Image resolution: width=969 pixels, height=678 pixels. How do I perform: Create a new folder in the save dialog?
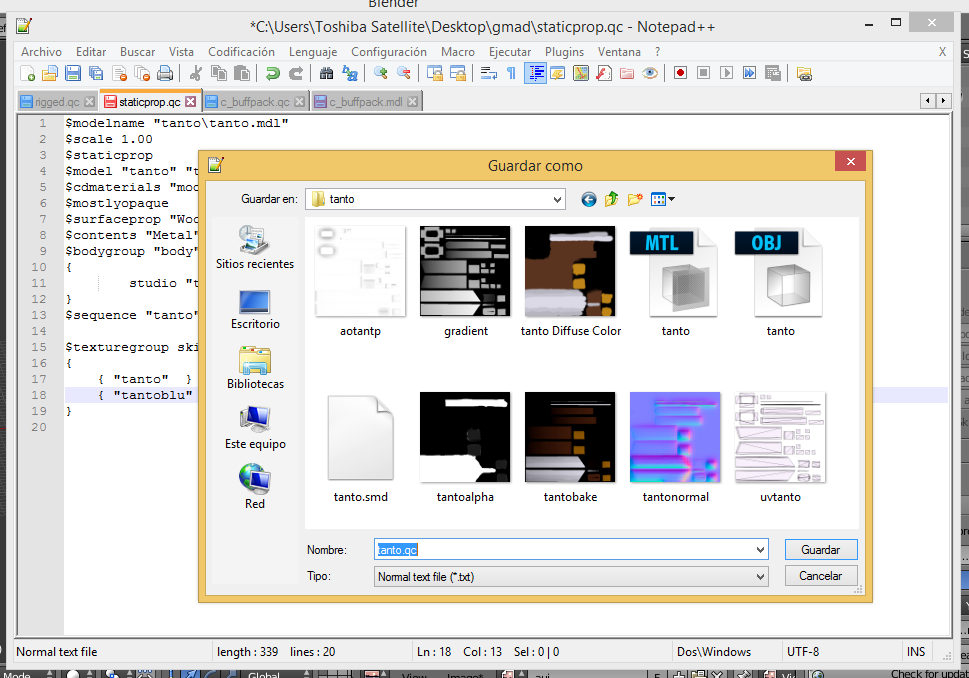pos(634,199)
